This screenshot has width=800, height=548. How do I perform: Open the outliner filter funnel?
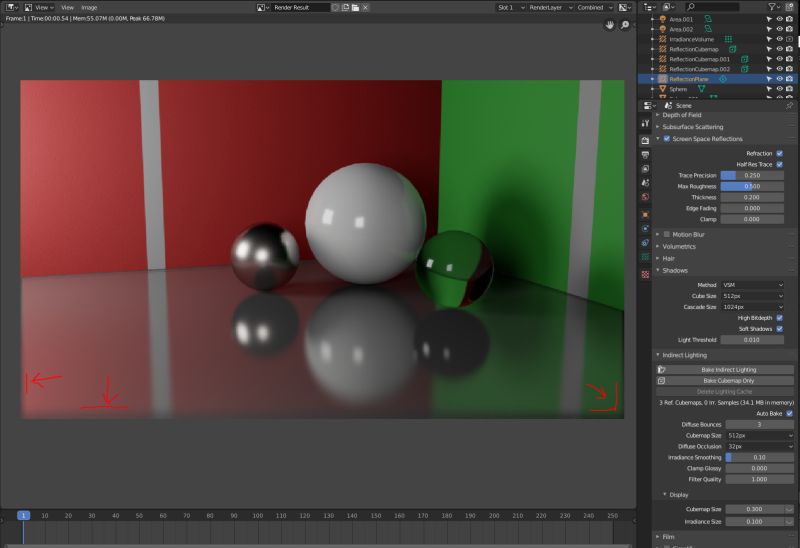(x=773, y=7)
